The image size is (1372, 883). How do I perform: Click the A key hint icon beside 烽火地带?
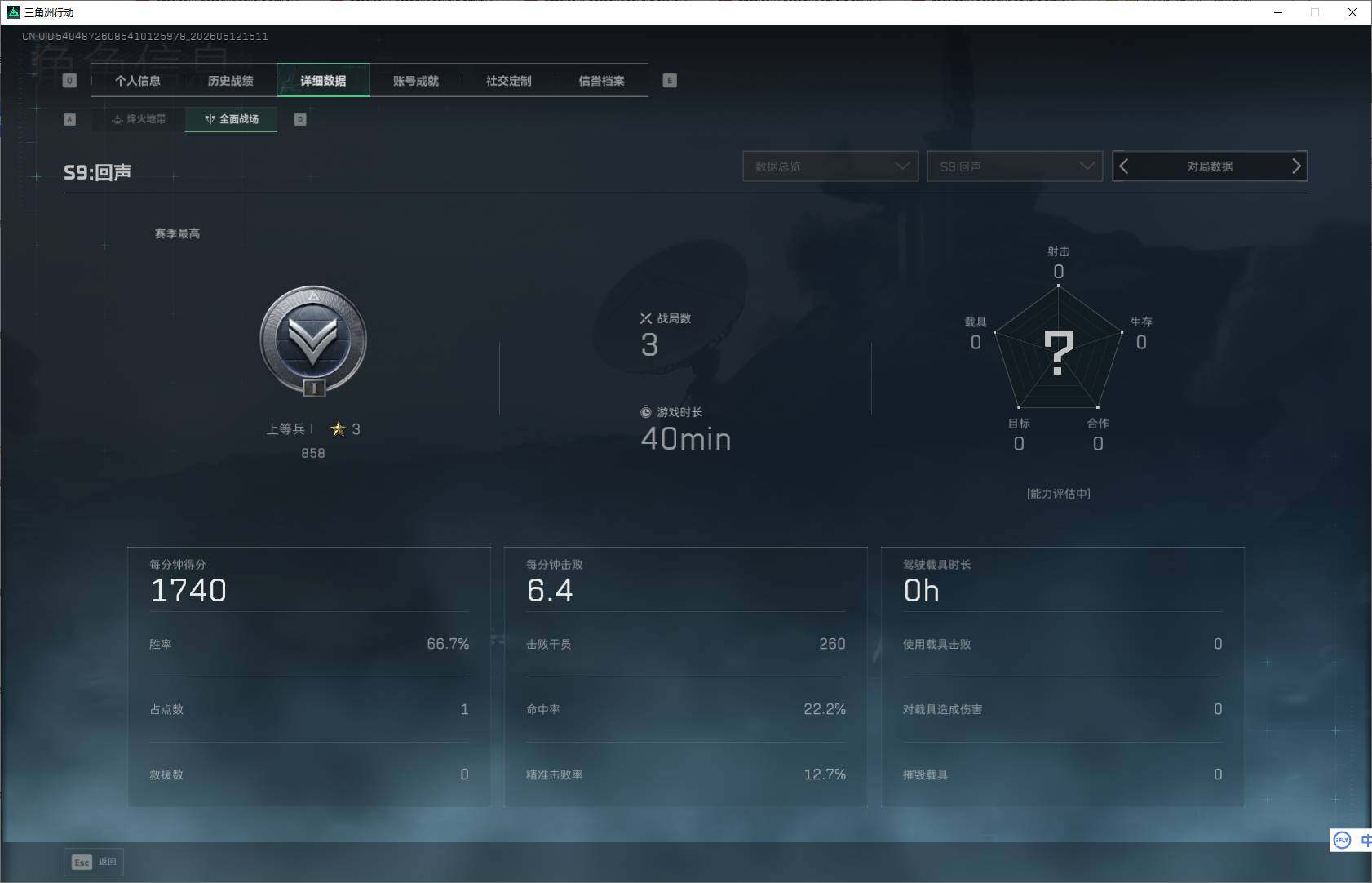tap(69, 119)
